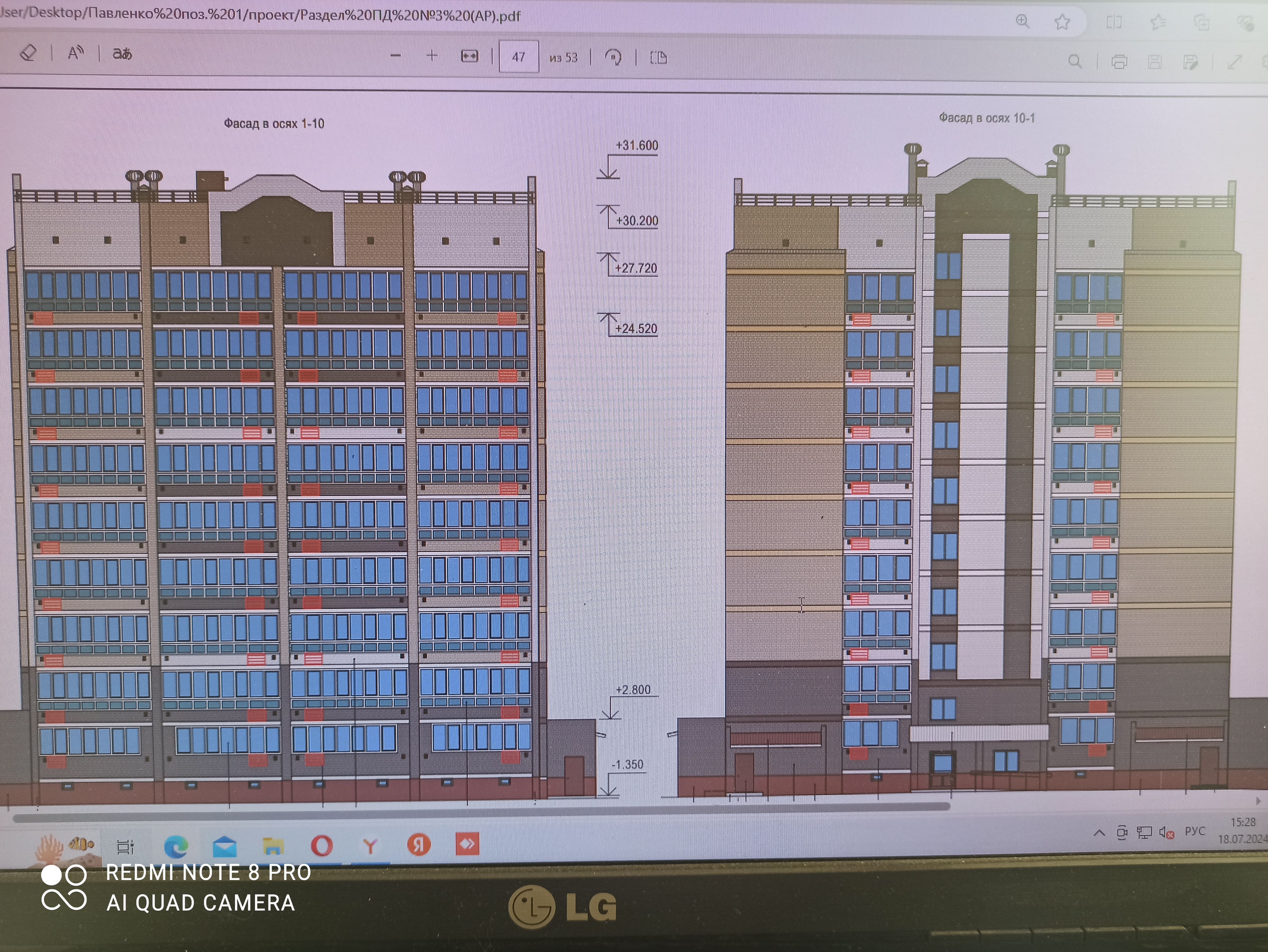The width and height of the screenshot is (1268, 952).
Task: Save the PDF with the disk icon
Action: [1155, 62]
